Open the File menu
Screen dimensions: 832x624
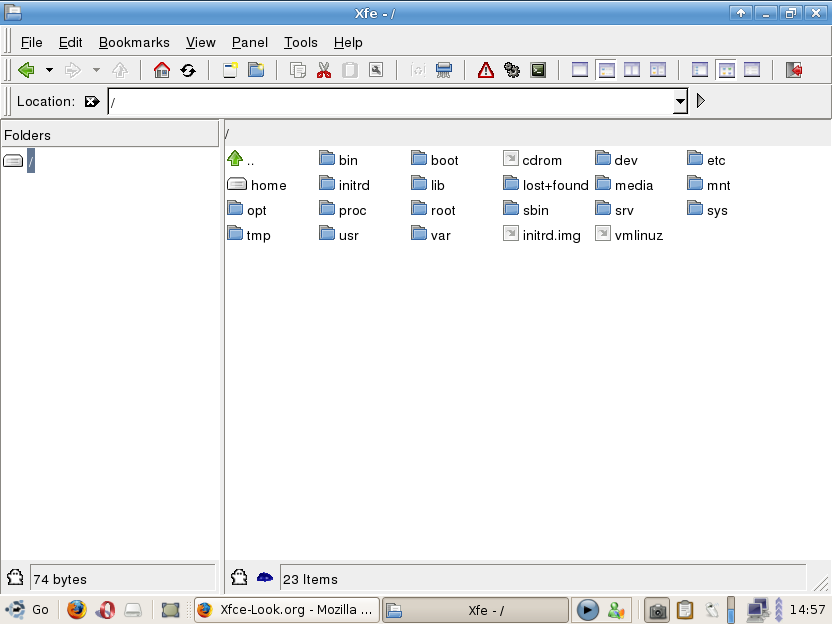pos(31,42)
